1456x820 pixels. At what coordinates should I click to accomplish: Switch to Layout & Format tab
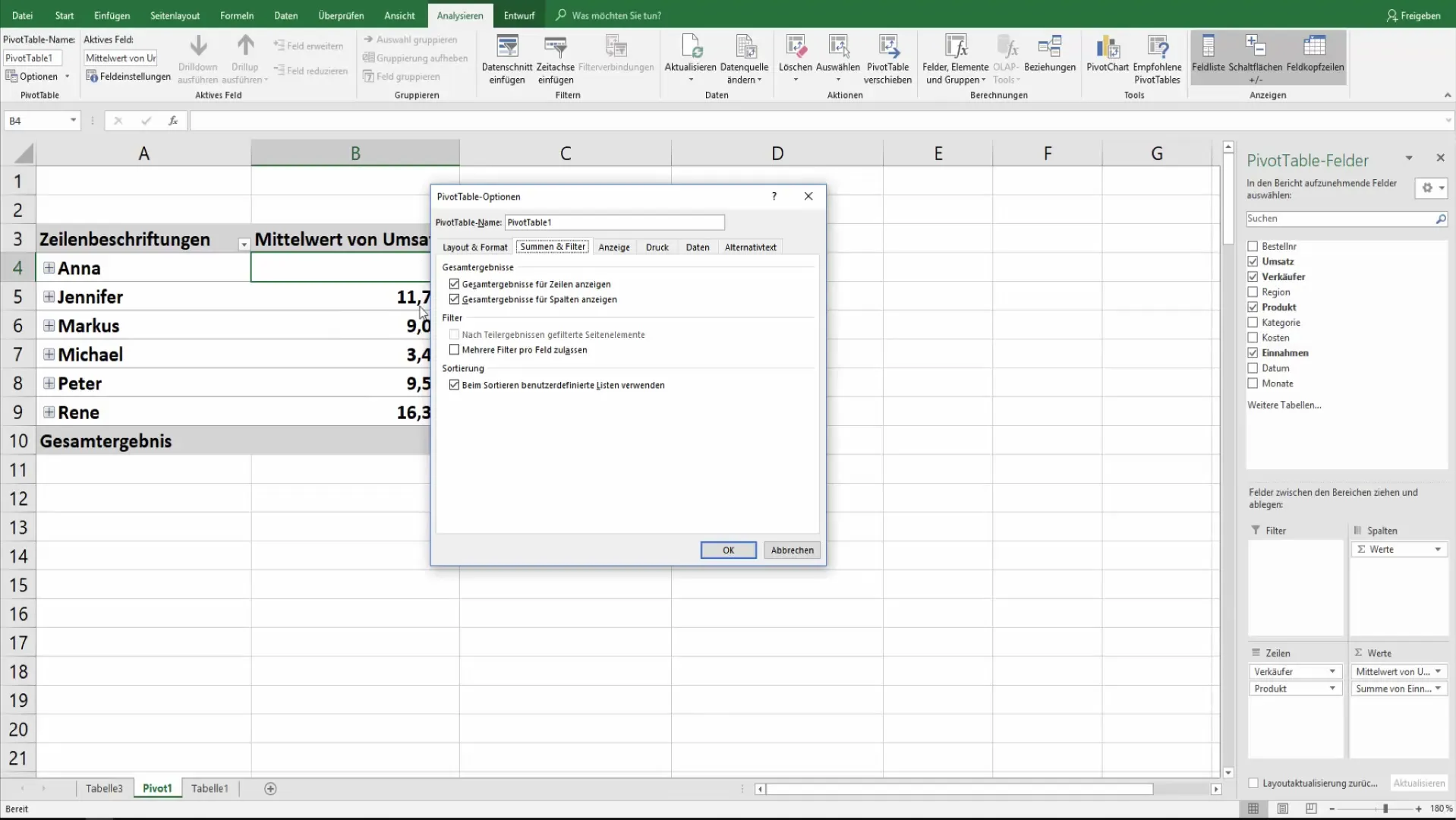(475, 247)
